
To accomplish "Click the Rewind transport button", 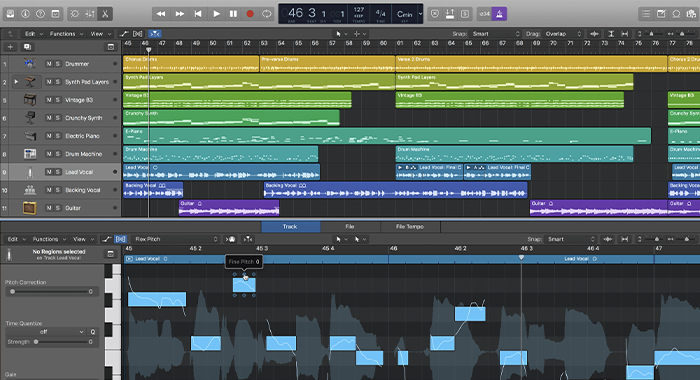I will point(161,14).
